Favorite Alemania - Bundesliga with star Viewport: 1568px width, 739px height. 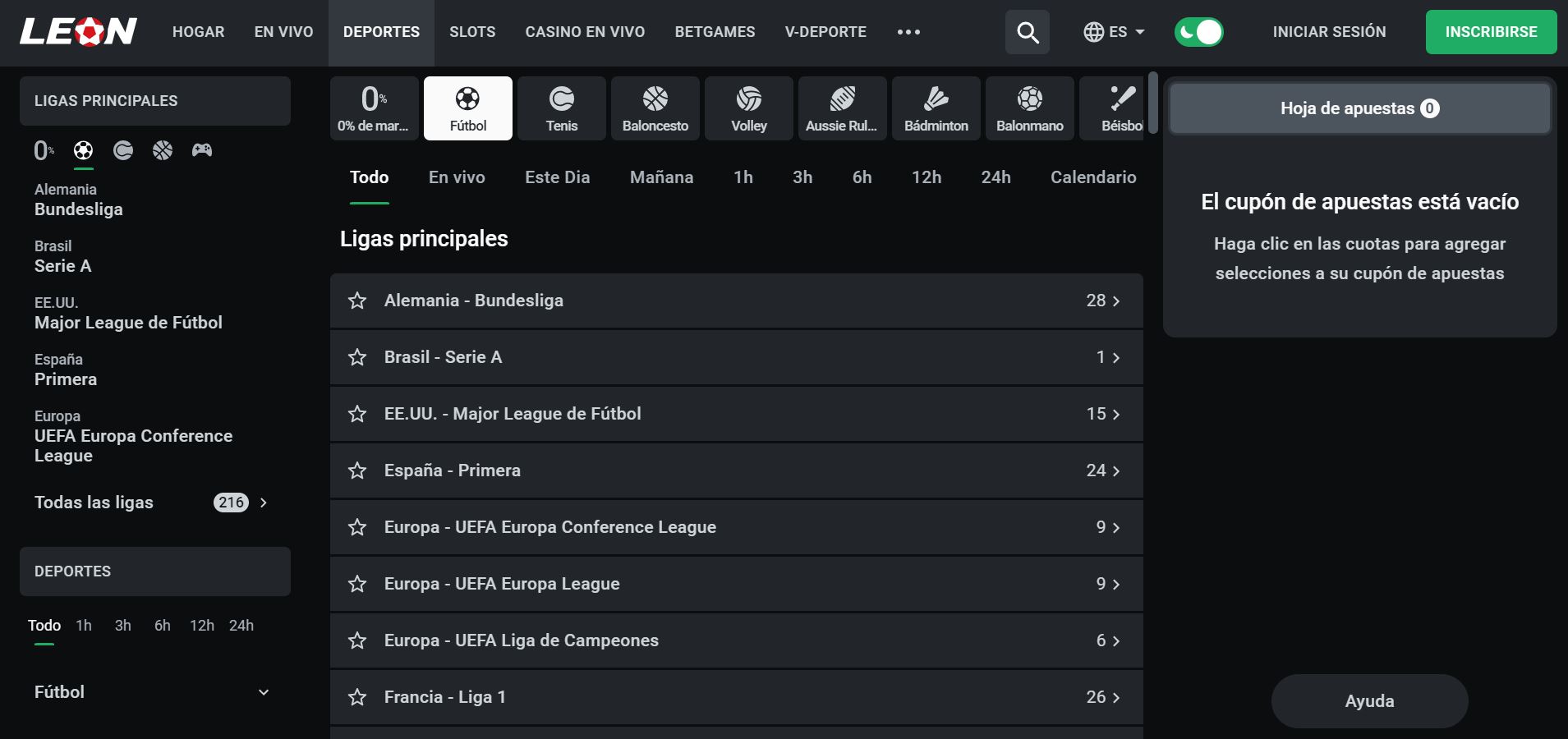[357, 301]
